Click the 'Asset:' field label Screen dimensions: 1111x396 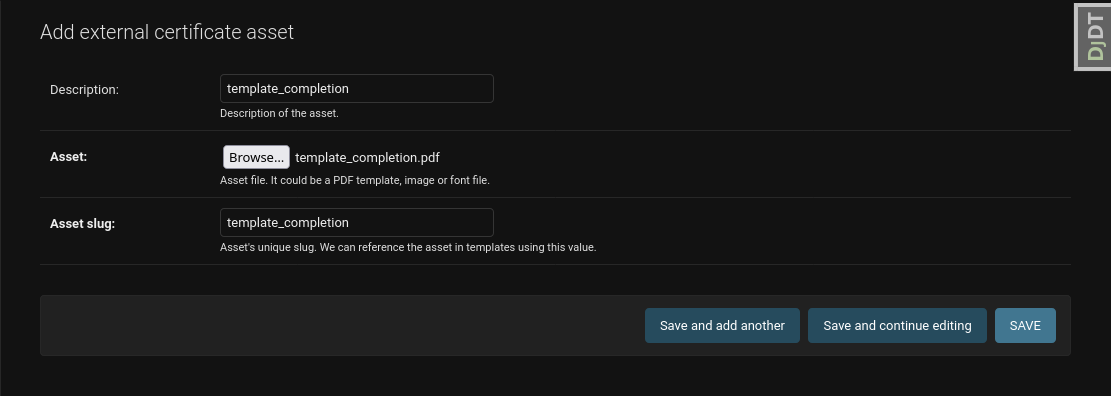tap(69, 157)
